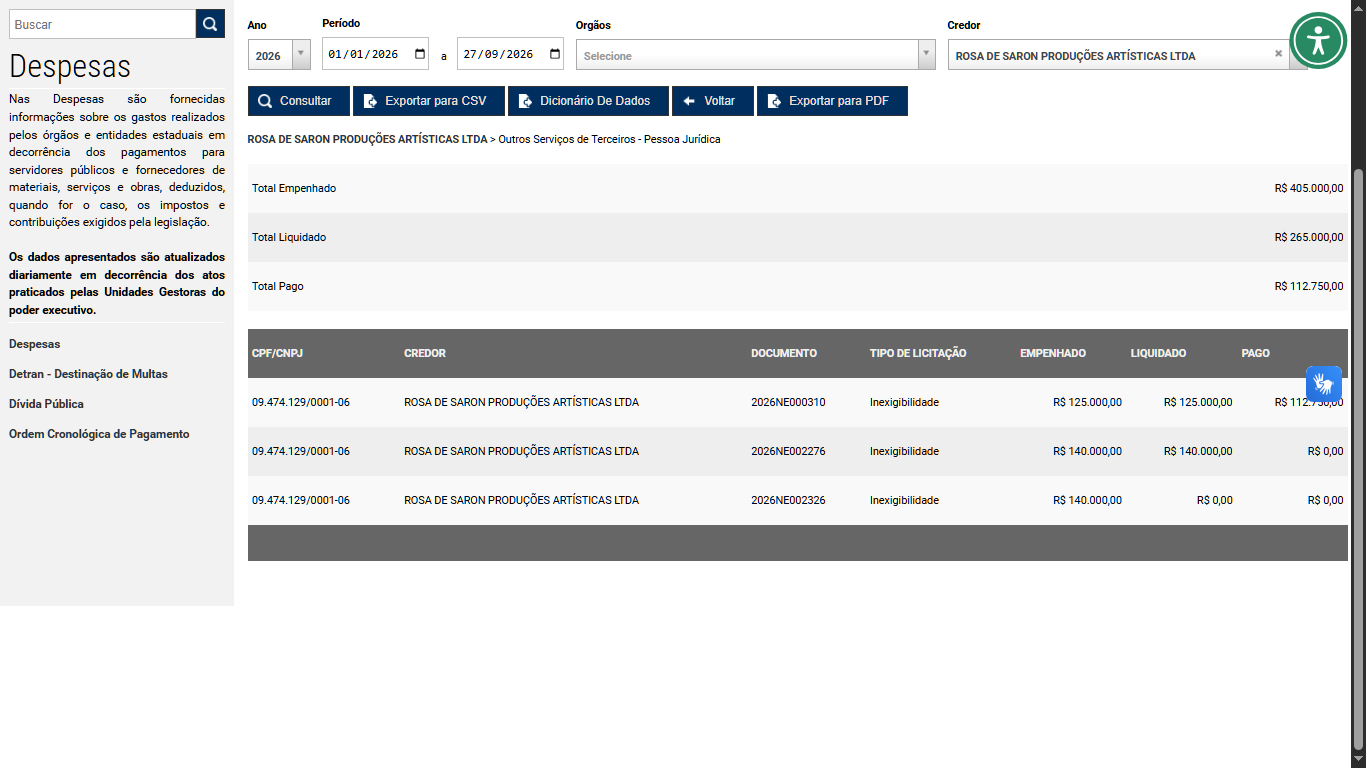Click document 2026NE000310 row
The height and width of the screenshot is (768, 1366).
pyautogui.click(x=798, y=402)
